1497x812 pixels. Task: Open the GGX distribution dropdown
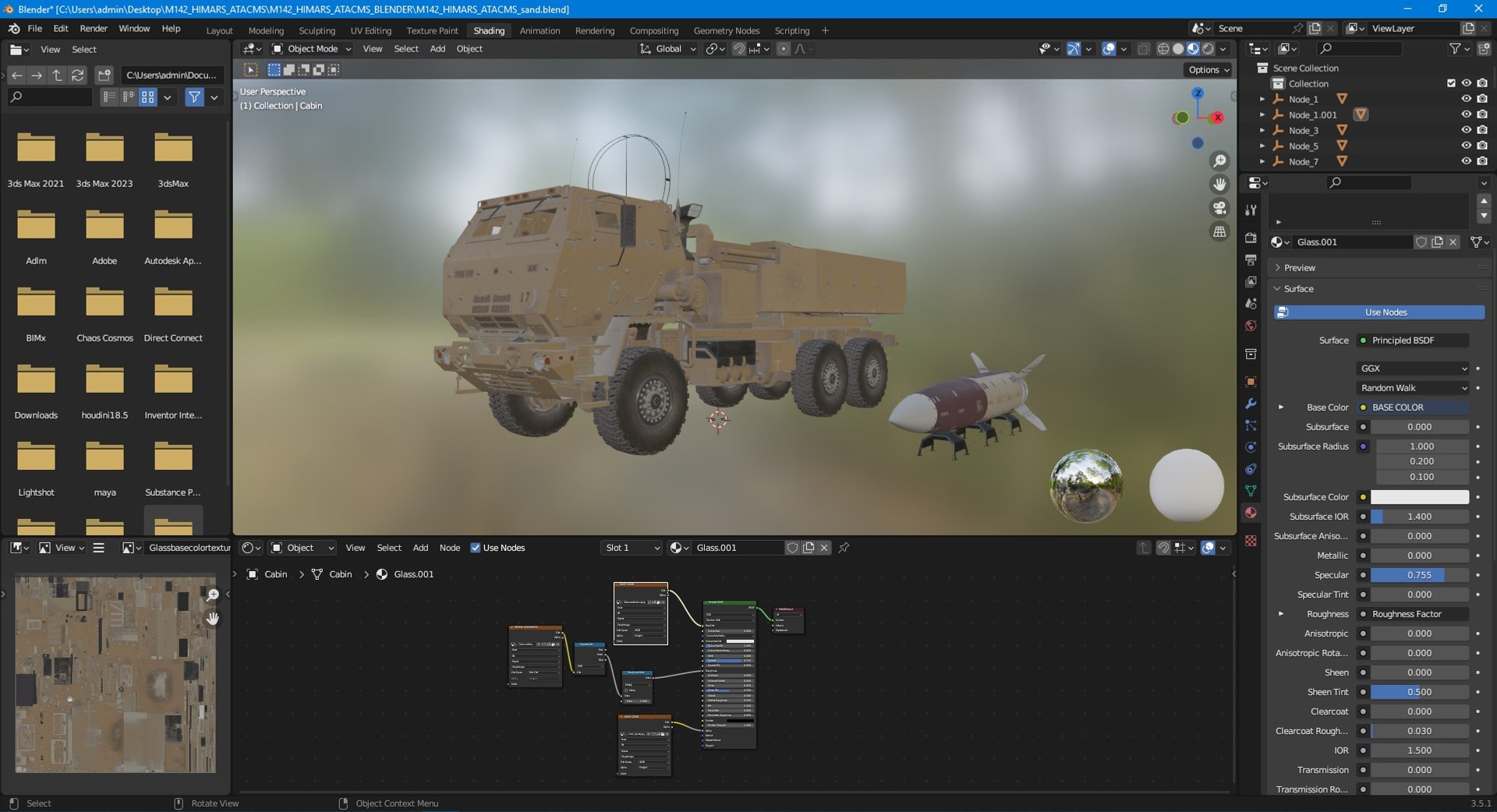[x=1413, y=369]
